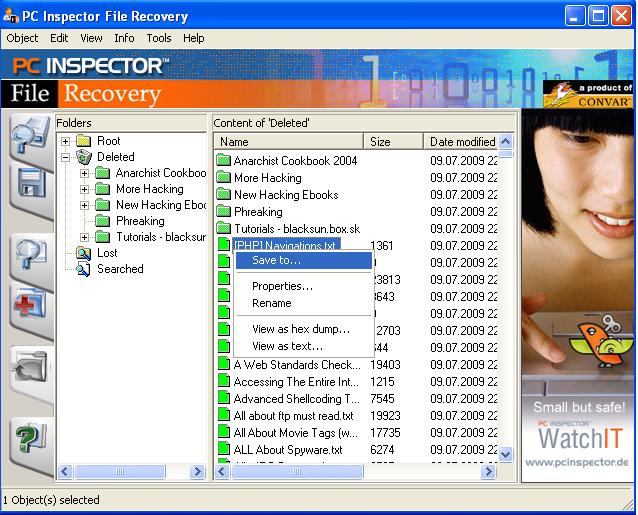Image resolution: width=638 pixels, height=515 pixels.
Task: Click the floppy disk save icon in sidebar
Action: (31, 184)
